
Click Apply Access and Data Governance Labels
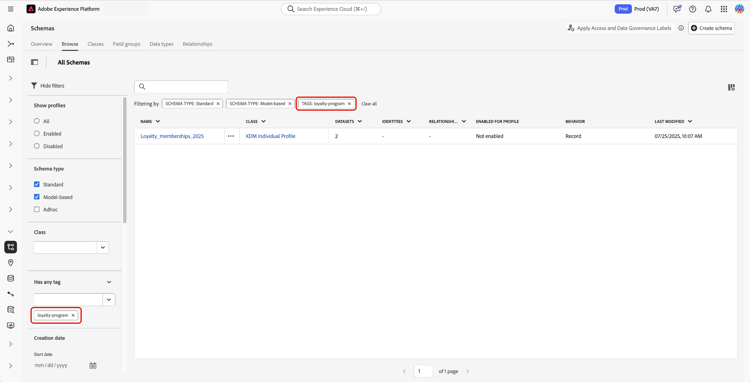click(x=619, y=28)
